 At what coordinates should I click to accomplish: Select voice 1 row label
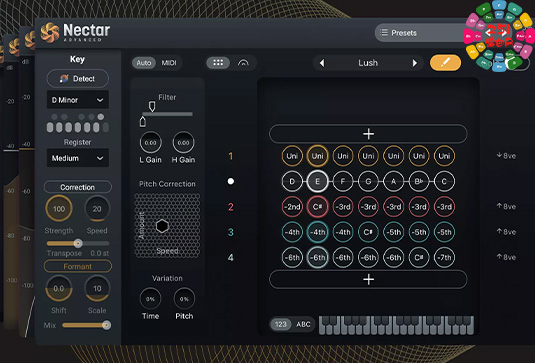tap(231, 156)
